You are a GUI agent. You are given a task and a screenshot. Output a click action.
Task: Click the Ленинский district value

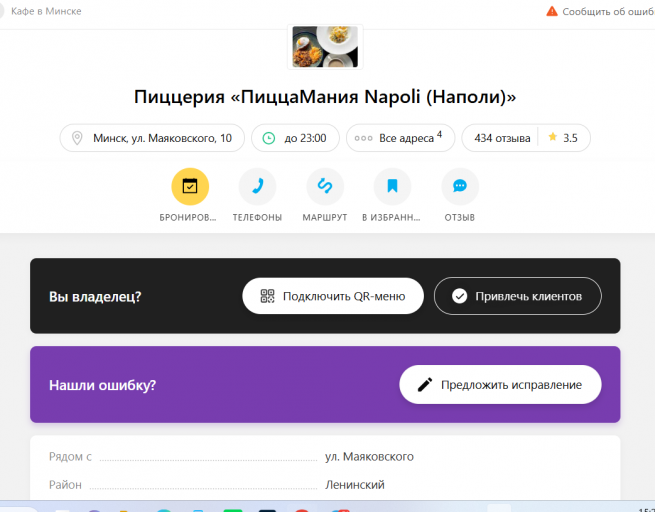tap(355, 485)
